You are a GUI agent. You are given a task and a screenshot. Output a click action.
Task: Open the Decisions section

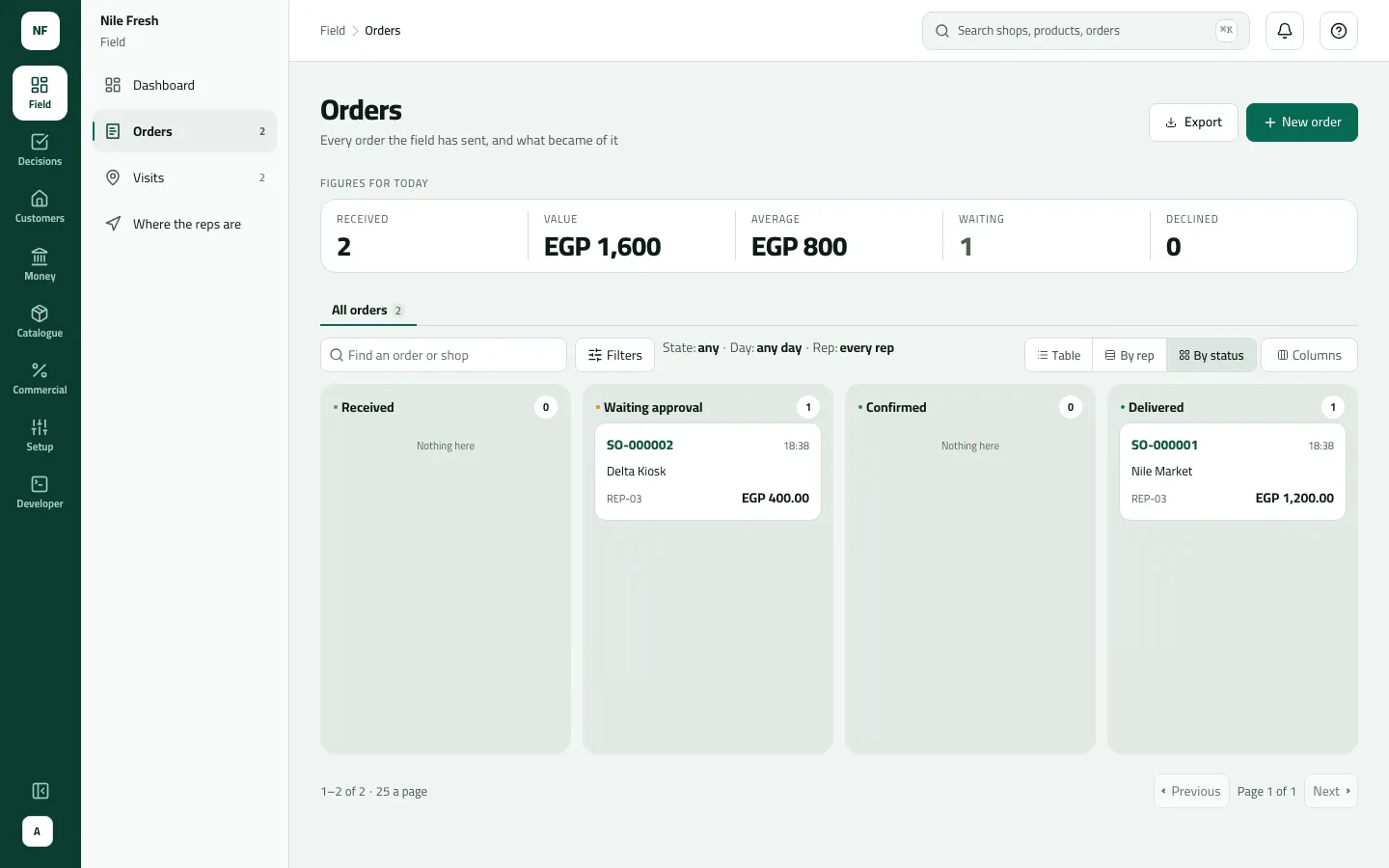40,149
